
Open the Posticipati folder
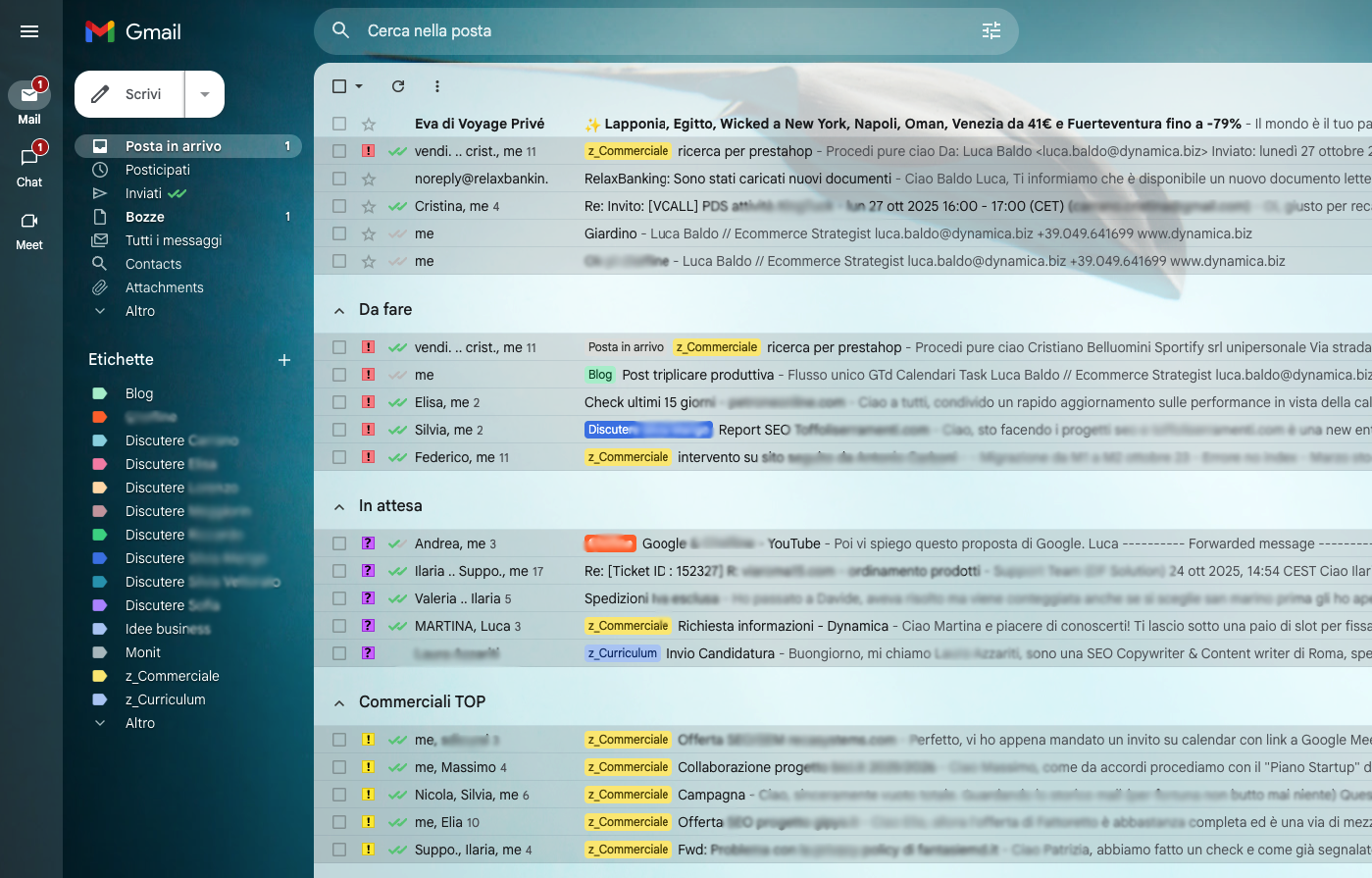(x=157, y=170)
